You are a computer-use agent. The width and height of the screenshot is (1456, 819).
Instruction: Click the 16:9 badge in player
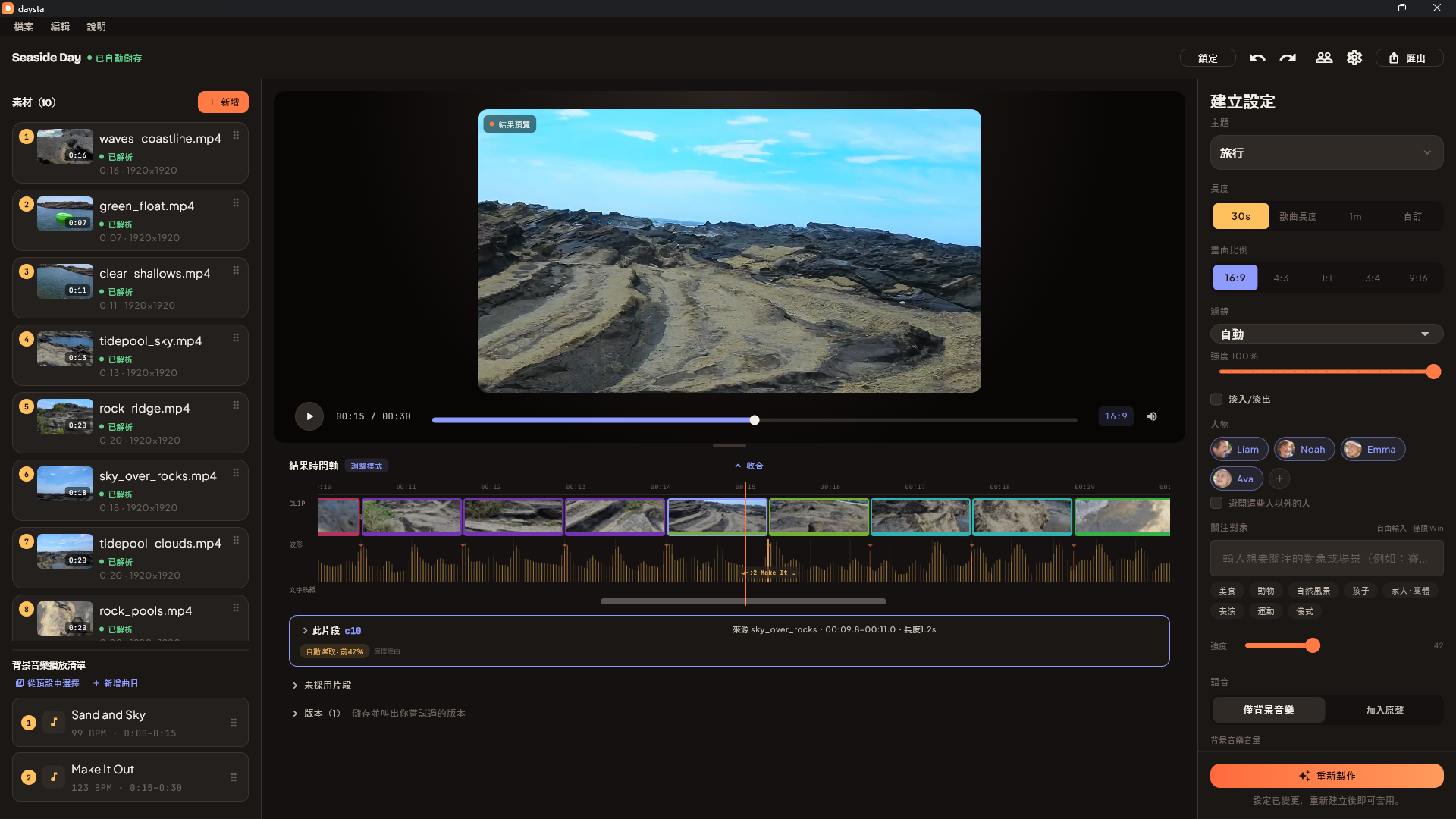1116,416
